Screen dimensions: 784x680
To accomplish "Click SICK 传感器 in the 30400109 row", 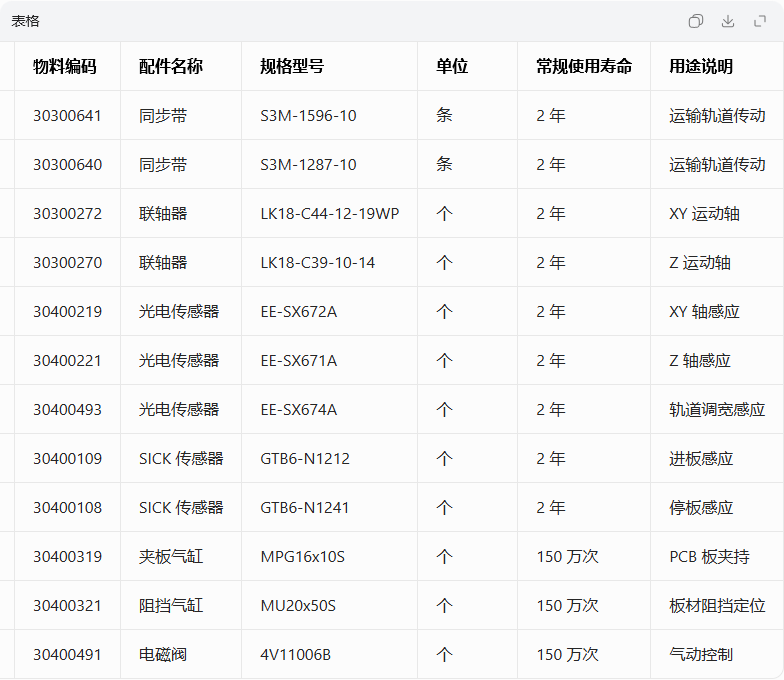I will pyautogui.click(x=181, y=458).
